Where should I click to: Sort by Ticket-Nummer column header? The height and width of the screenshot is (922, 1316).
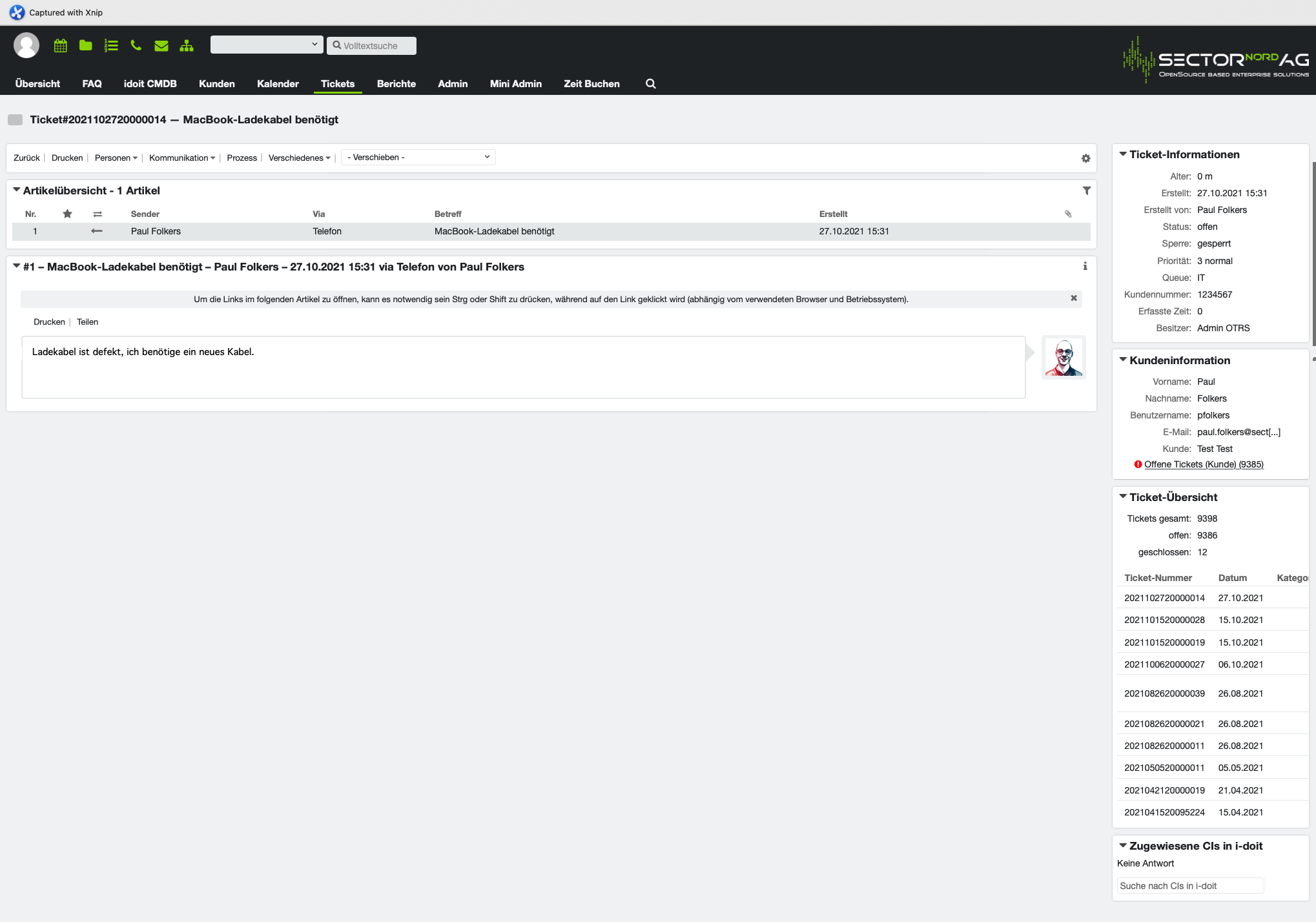[1158, 578]
